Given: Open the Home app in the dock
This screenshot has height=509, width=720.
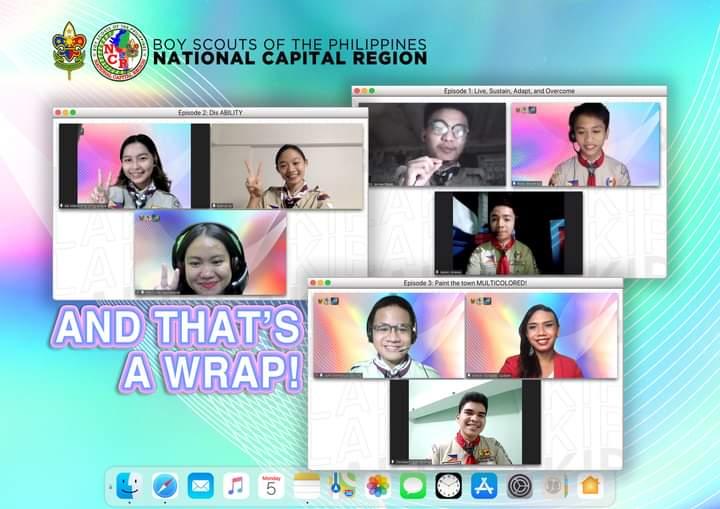Looking at the screenshot, I should click(590, 486).
